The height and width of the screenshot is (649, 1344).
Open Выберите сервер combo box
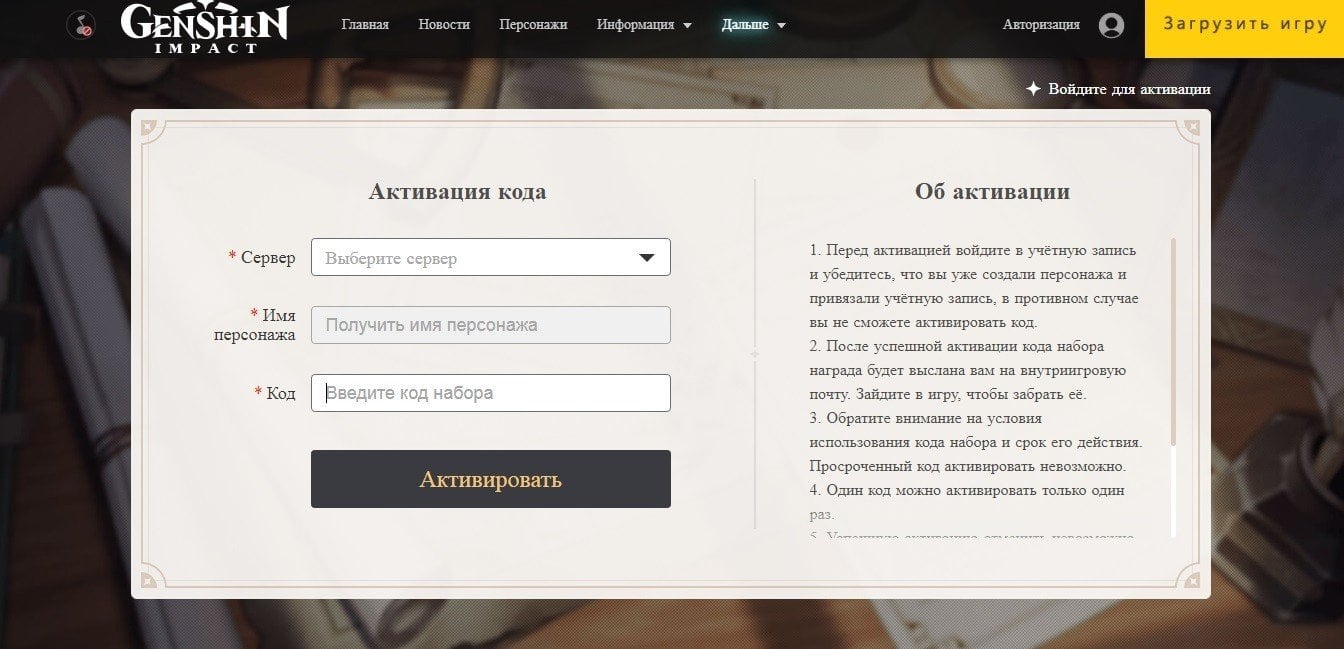(x=491, y=257)
